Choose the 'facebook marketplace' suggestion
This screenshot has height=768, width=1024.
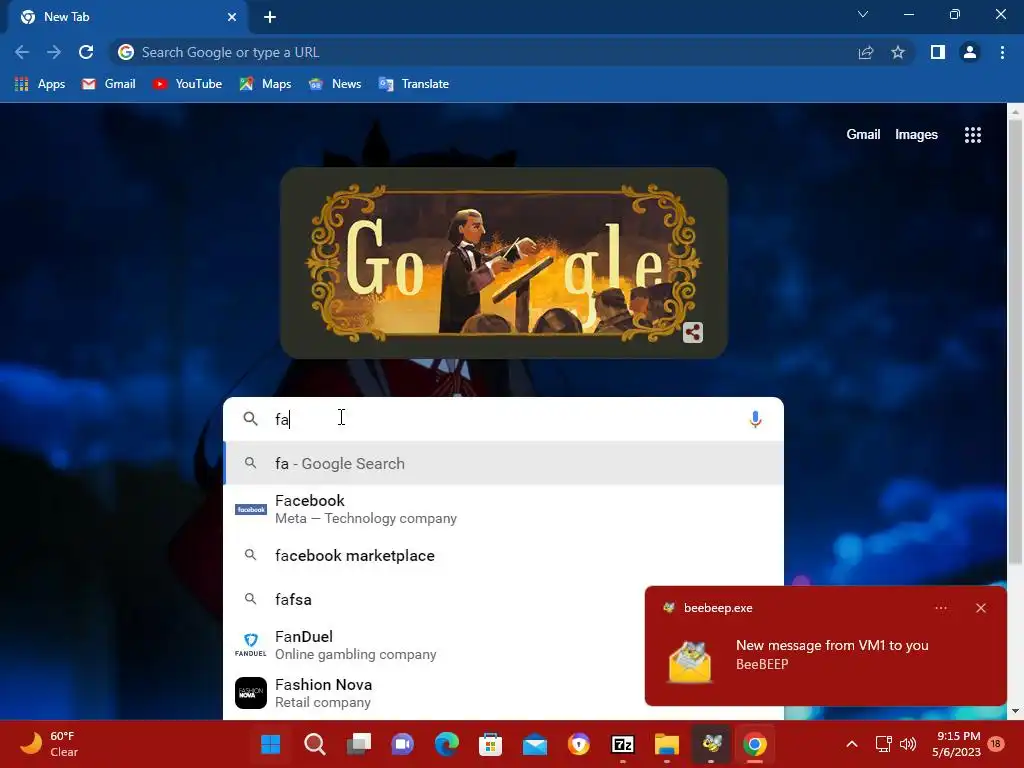click(x=503, y=555)
